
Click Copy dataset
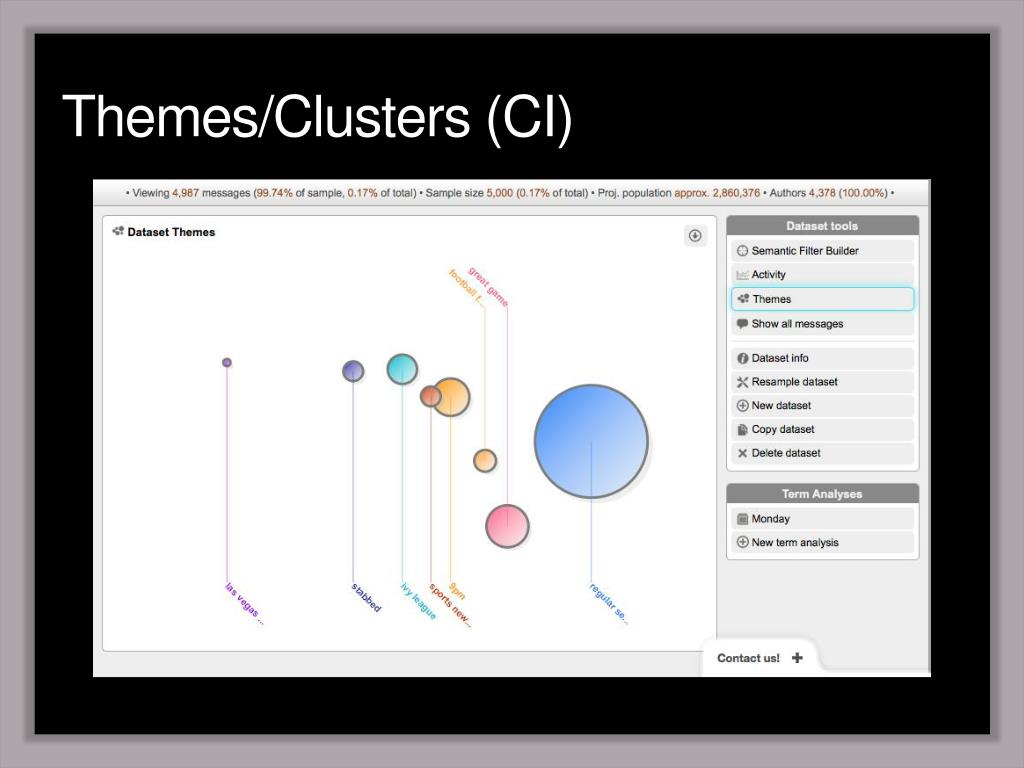[x=822, y=429]
